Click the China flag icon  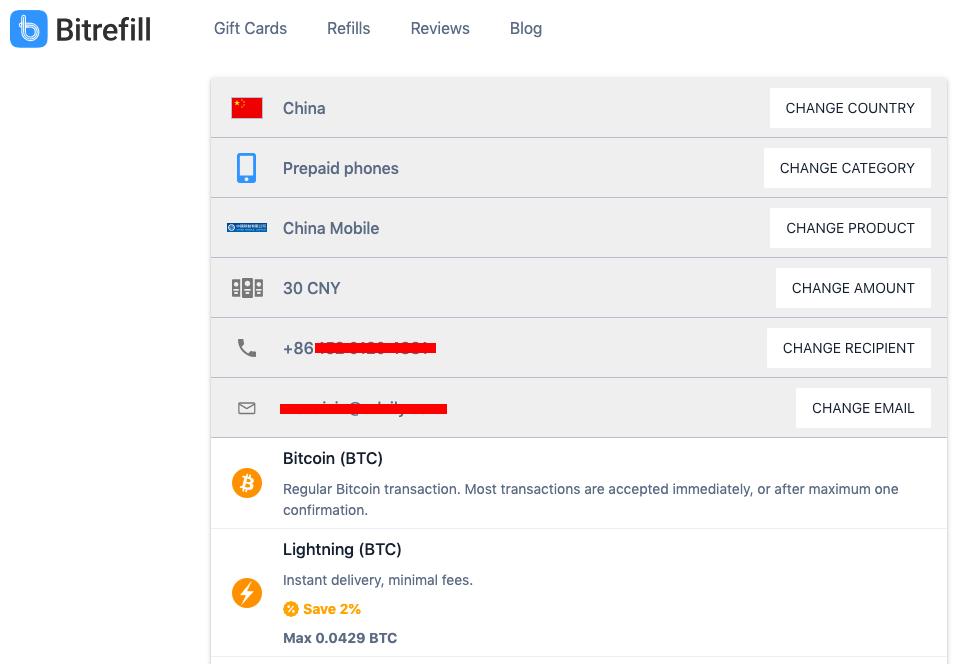[247, 107]
